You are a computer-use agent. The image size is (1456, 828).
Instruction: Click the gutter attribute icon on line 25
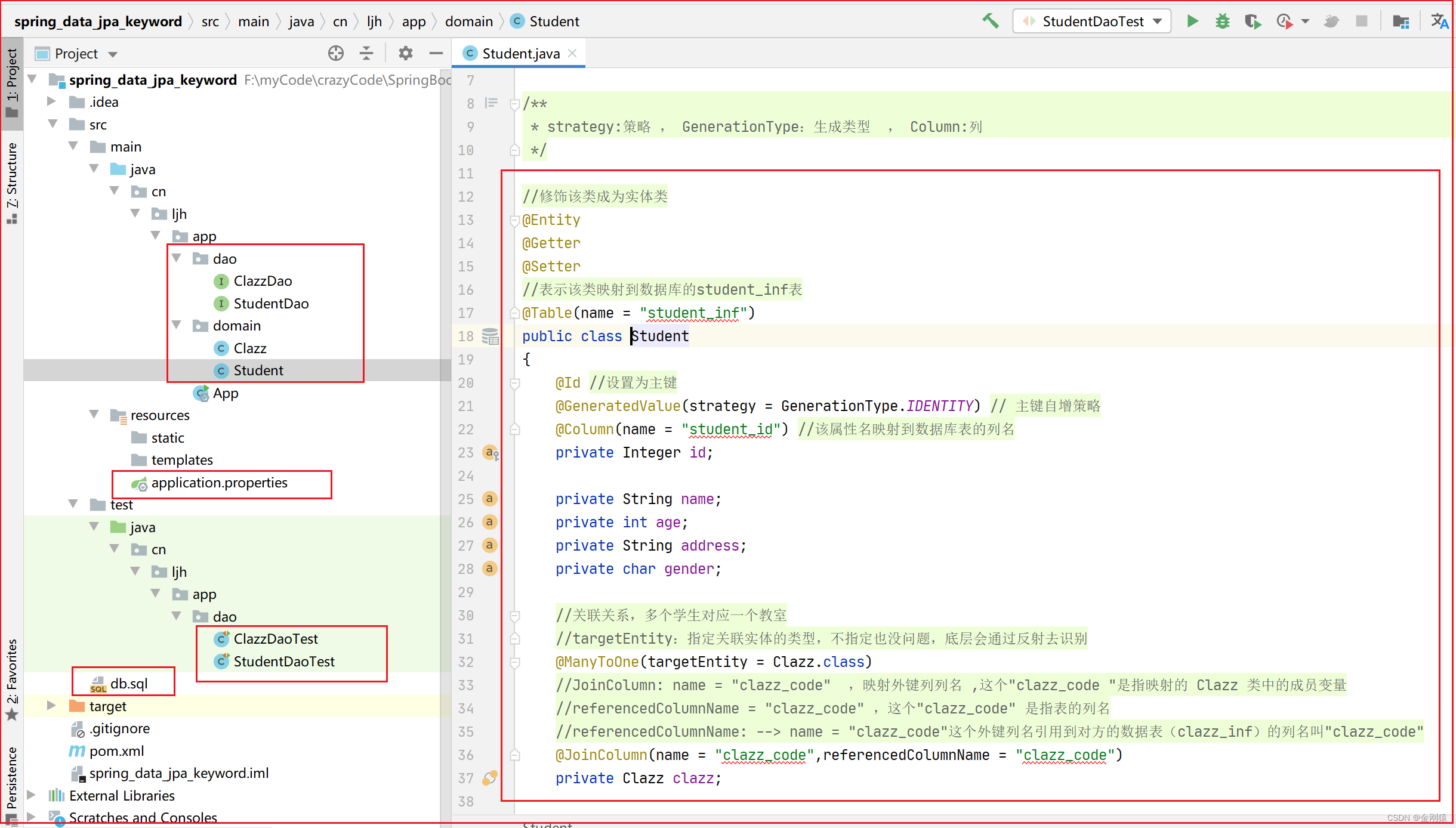489,499
